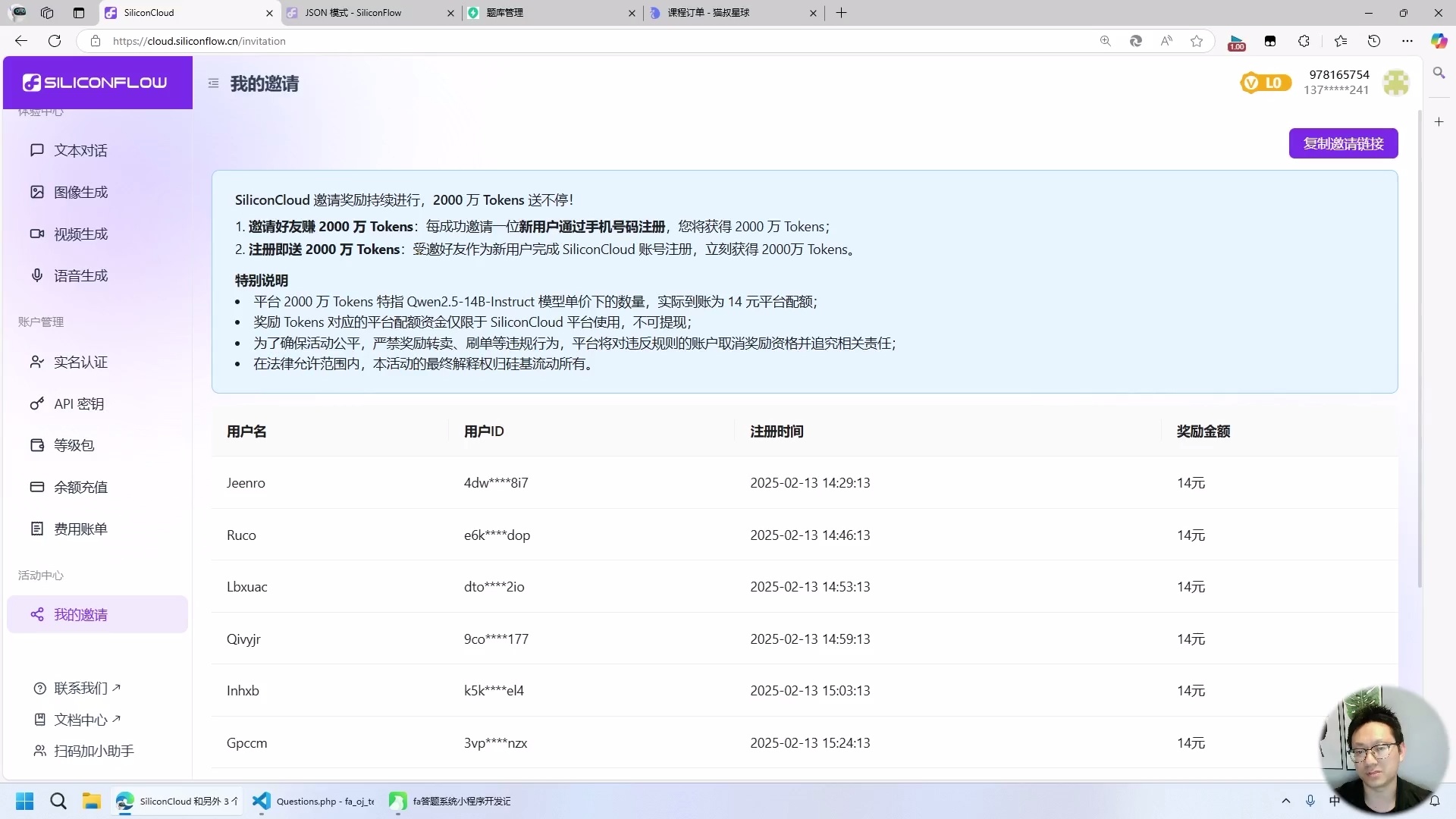
Task: Reload the page with refresh icon
Action: [55, 41]
